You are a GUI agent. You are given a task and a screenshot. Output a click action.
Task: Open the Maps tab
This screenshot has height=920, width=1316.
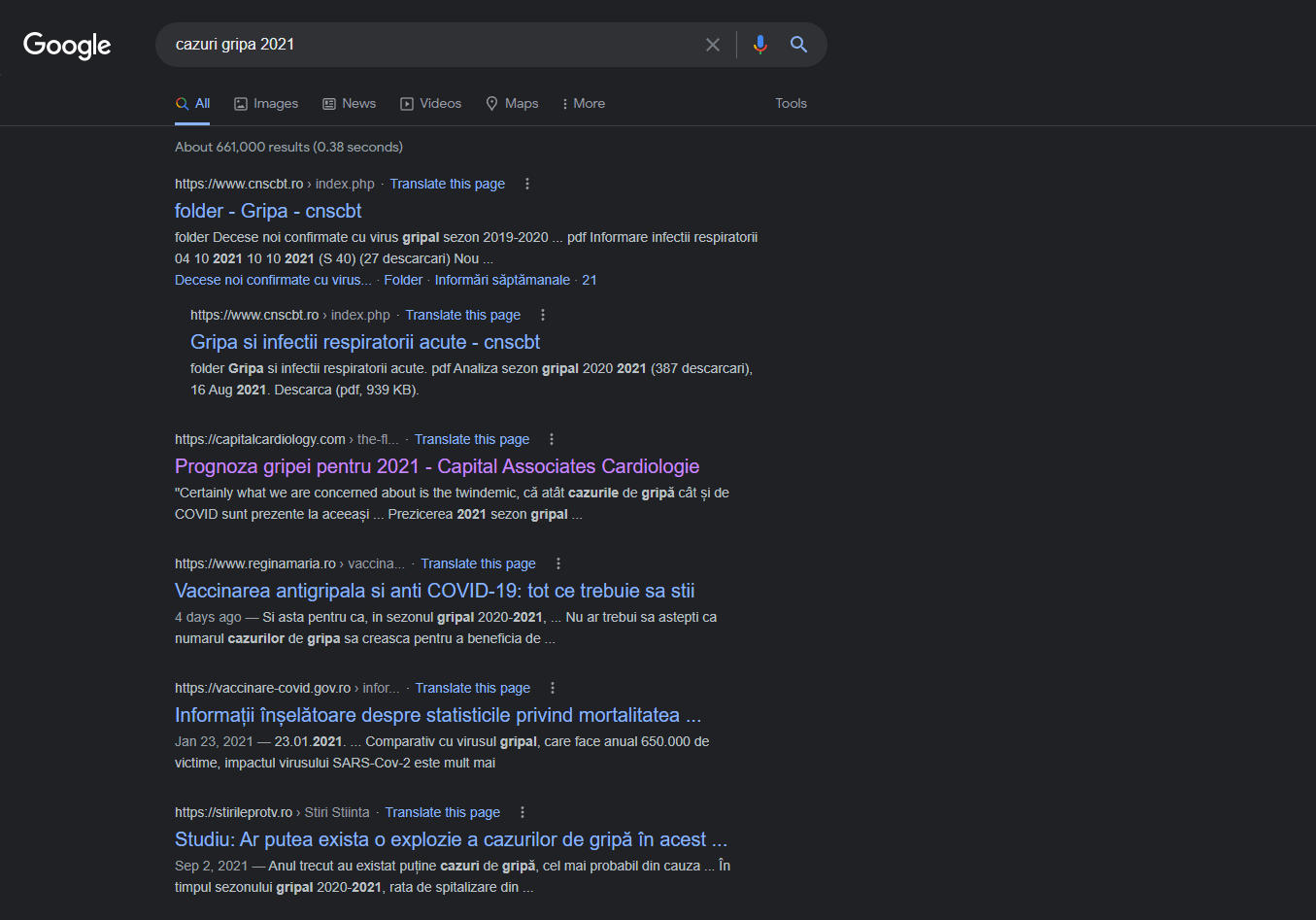coord(512,103)
